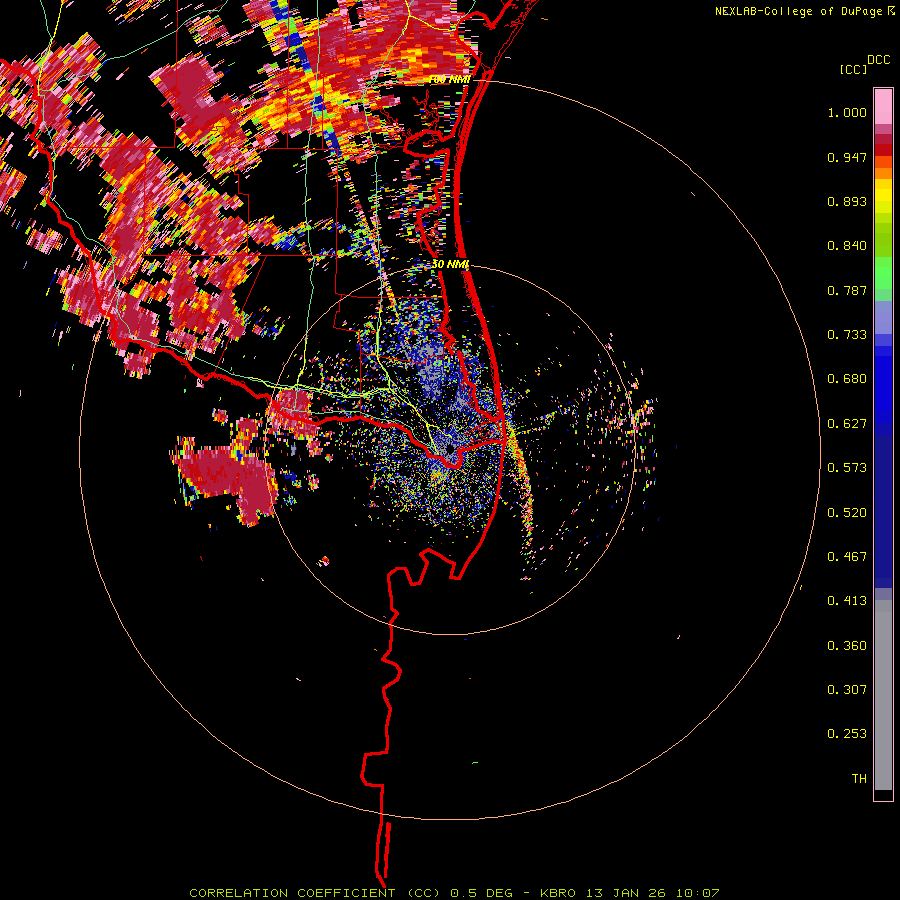Select the 0.680 legend value

tap(847, 379)
